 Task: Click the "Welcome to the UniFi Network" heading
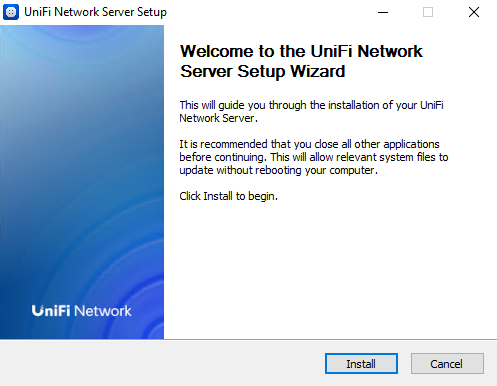(301, 61)
